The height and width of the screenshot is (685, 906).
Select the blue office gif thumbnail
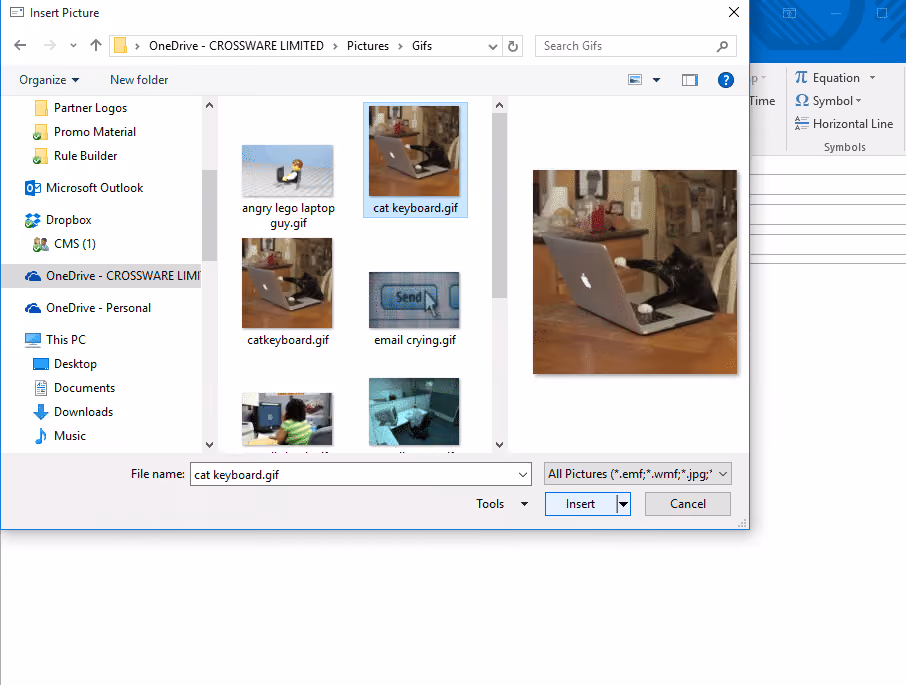pos(414,412)
